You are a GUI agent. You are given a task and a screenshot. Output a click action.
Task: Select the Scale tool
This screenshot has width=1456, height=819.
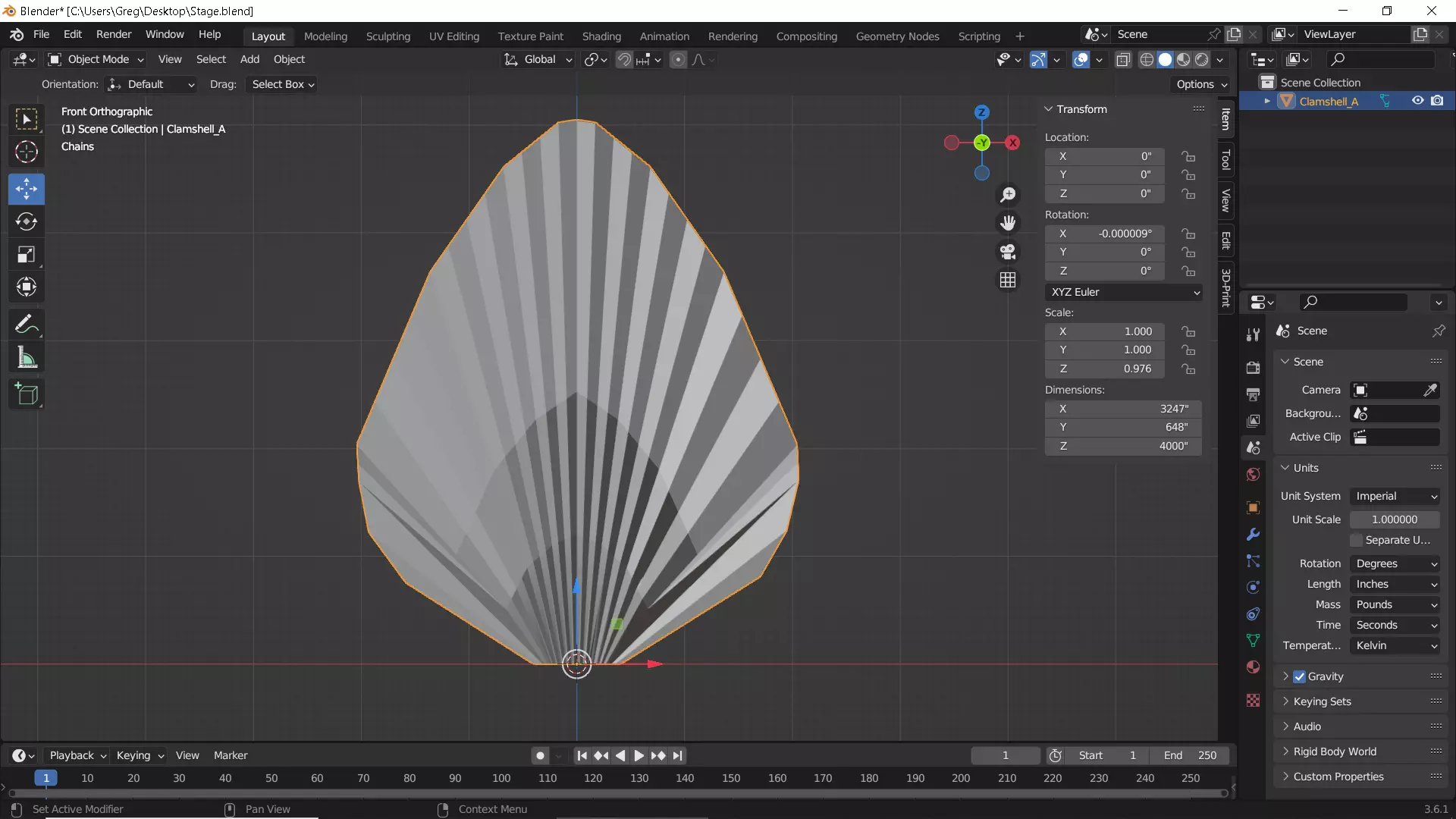click(x=27, y=255)
